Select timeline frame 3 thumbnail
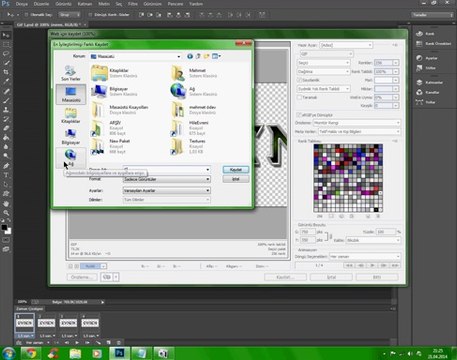The height and width of the screenshot is (360, 457). click(x=68, y=323)
